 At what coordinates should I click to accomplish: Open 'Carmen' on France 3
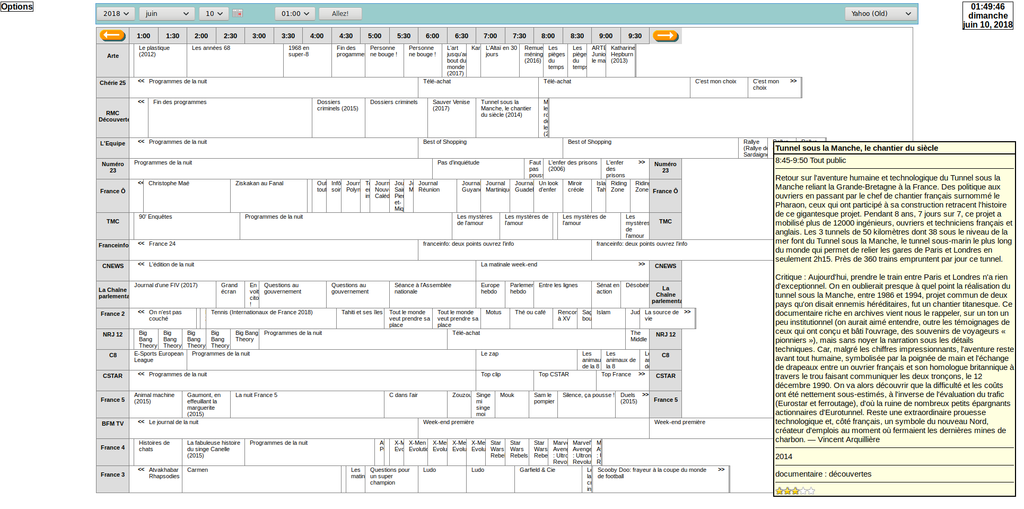(x=261, y=479)
